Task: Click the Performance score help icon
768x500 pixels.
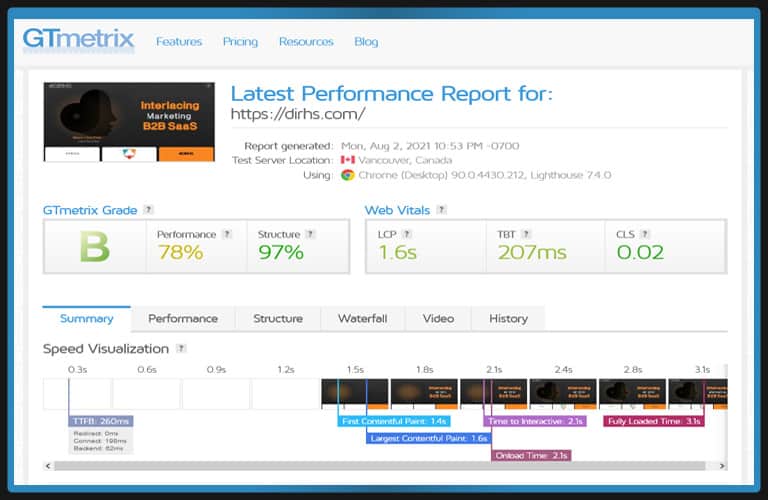Action: pos(227,234)
